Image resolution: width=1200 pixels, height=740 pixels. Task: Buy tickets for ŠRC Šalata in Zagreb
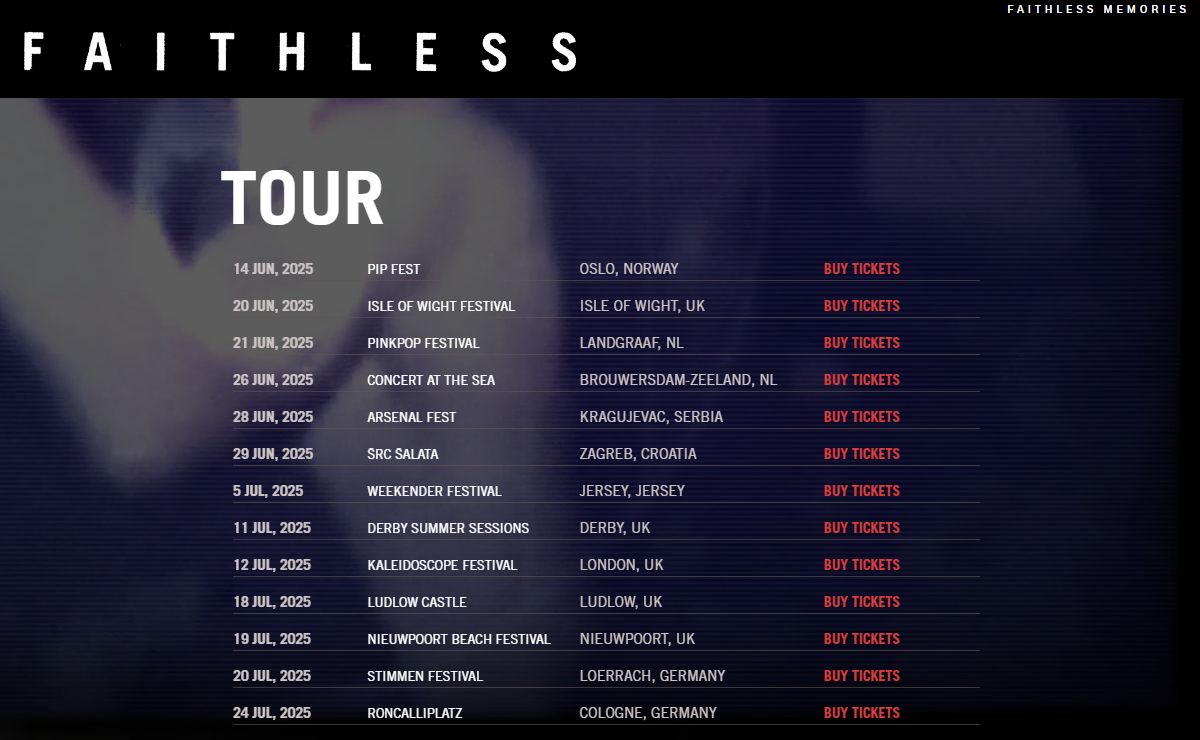(x=862, y=454)
